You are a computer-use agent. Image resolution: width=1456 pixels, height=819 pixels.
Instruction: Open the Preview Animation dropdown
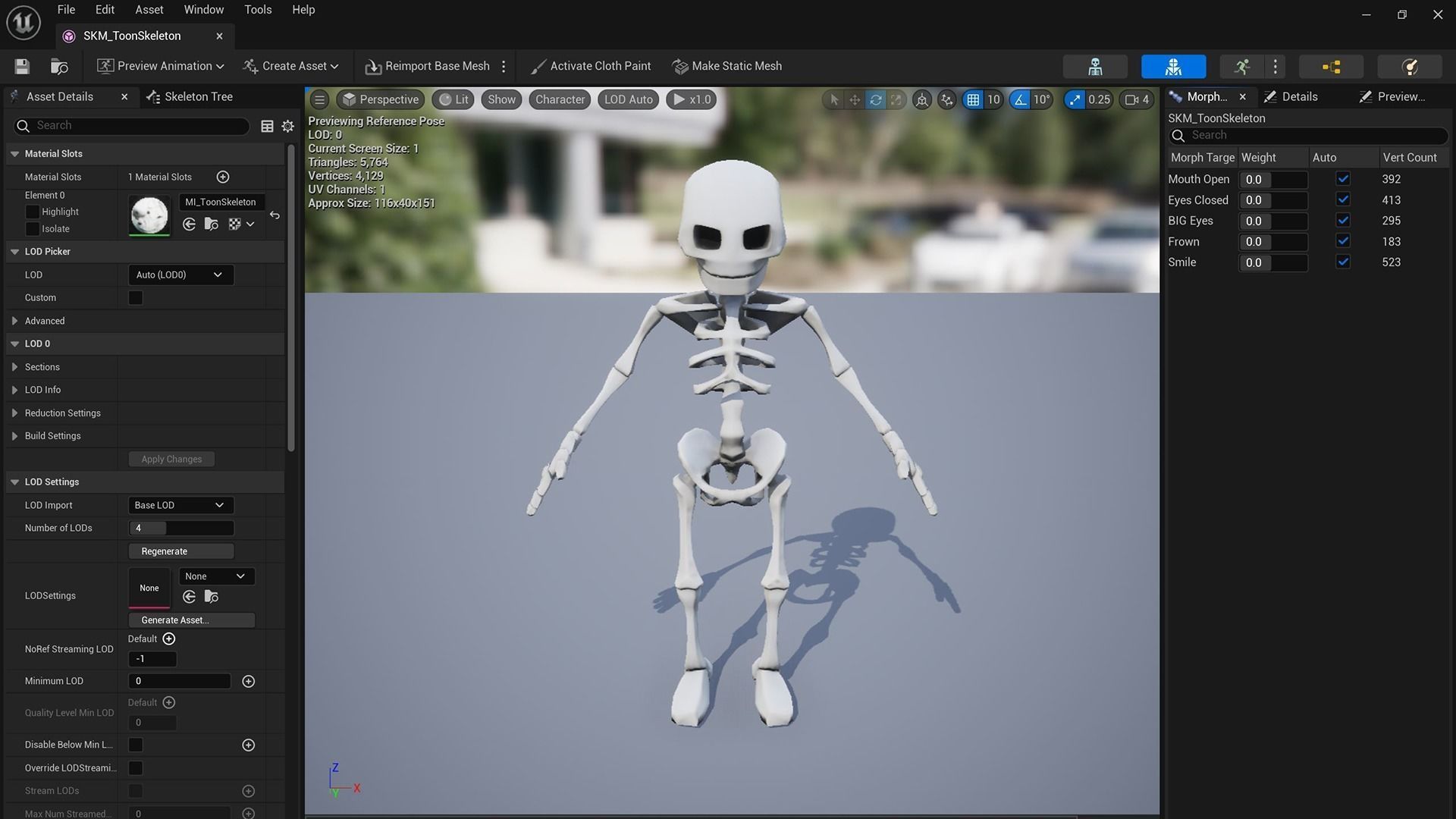point(161,67)
